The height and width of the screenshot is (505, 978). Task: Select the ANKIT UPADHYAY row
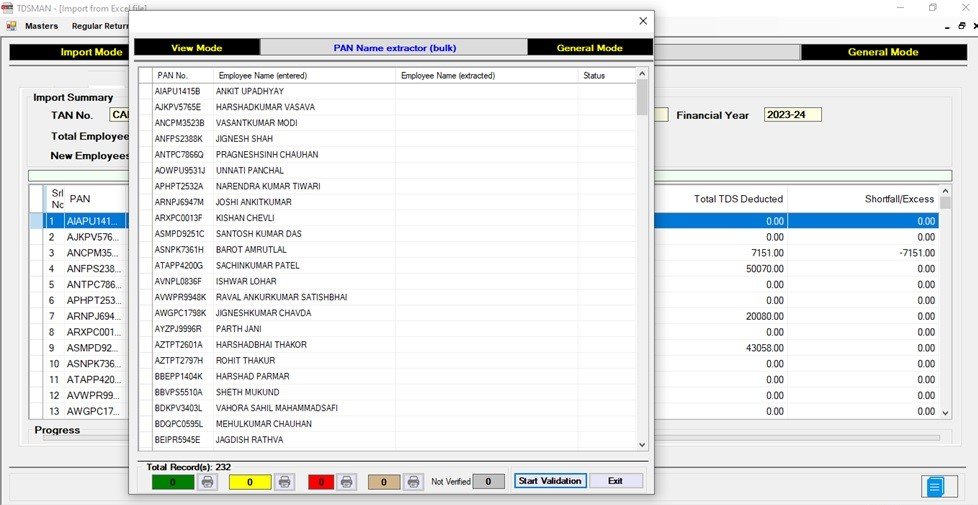387,91
